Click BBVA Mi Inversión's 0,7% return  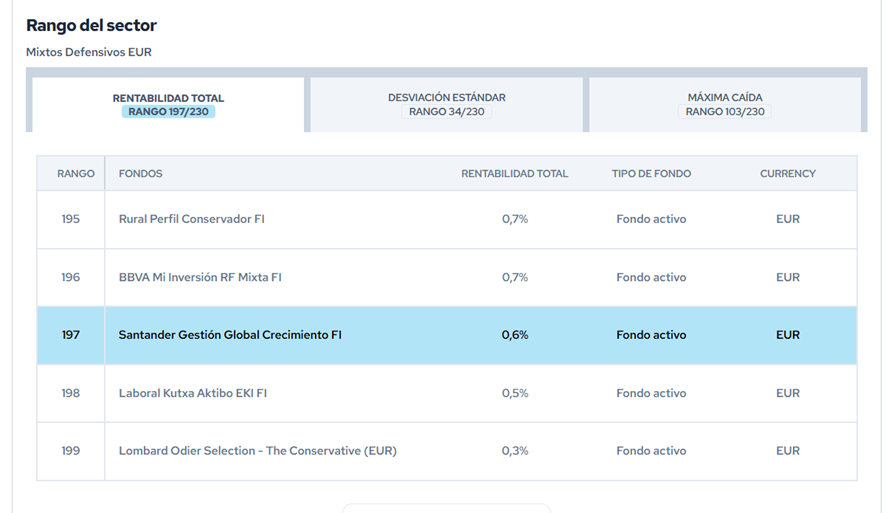click(x=515, y=277)
